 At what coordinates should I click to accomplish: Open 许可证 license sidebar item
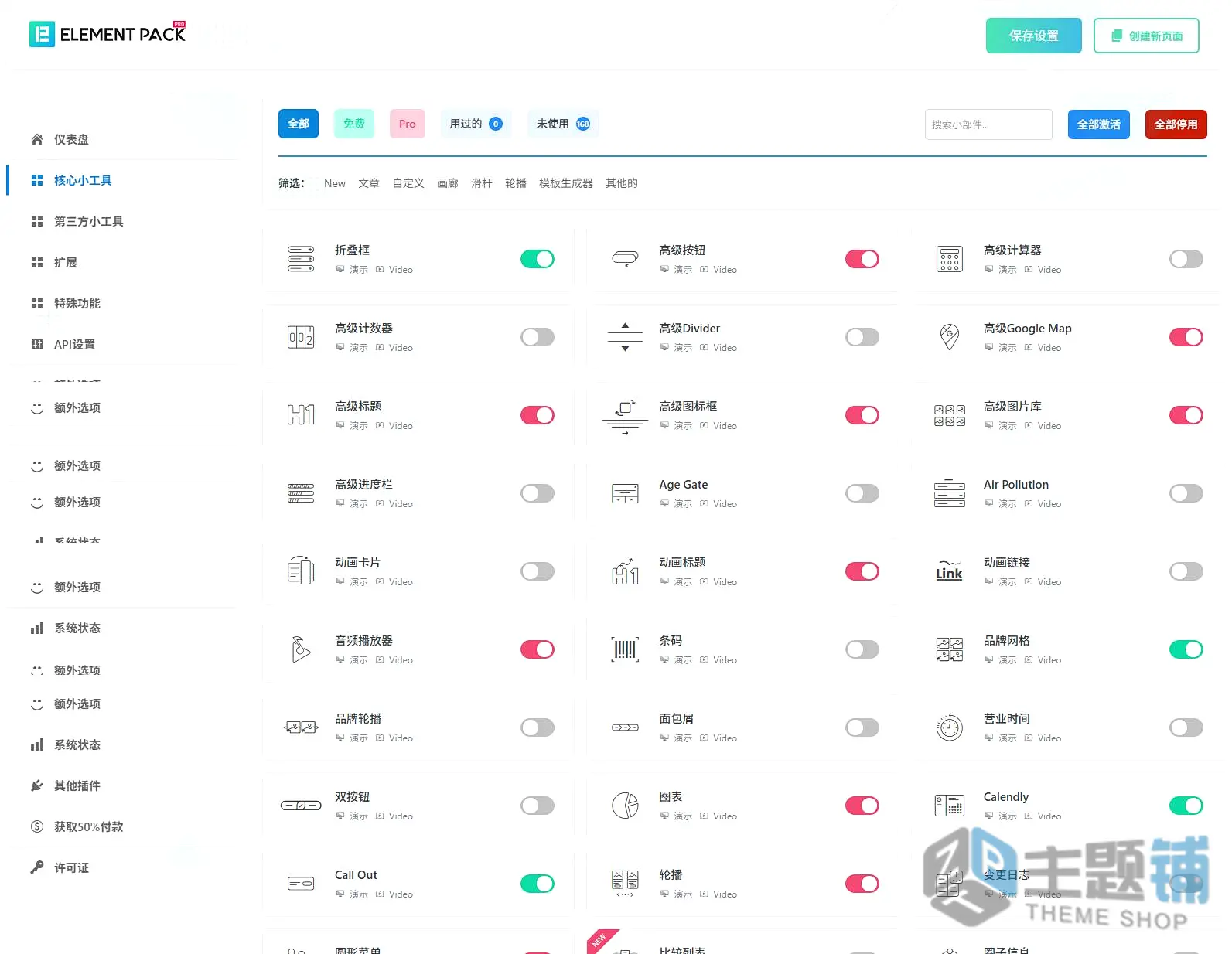(x=71, y=867)
